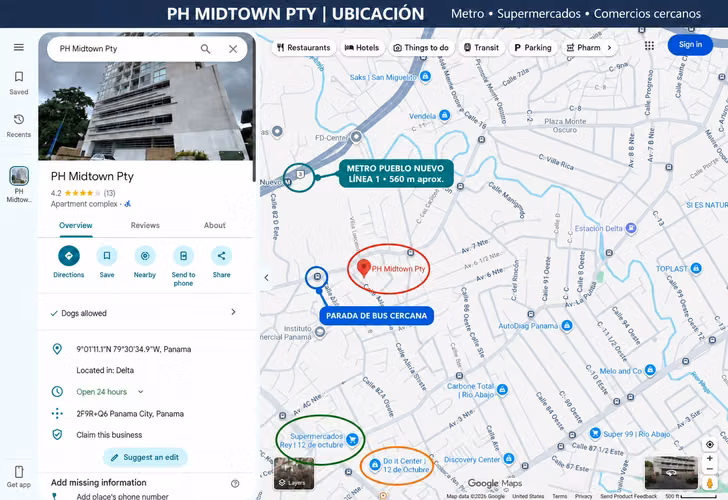Click Do it Center 12 de Octubre marker

[x=375, y=464]
